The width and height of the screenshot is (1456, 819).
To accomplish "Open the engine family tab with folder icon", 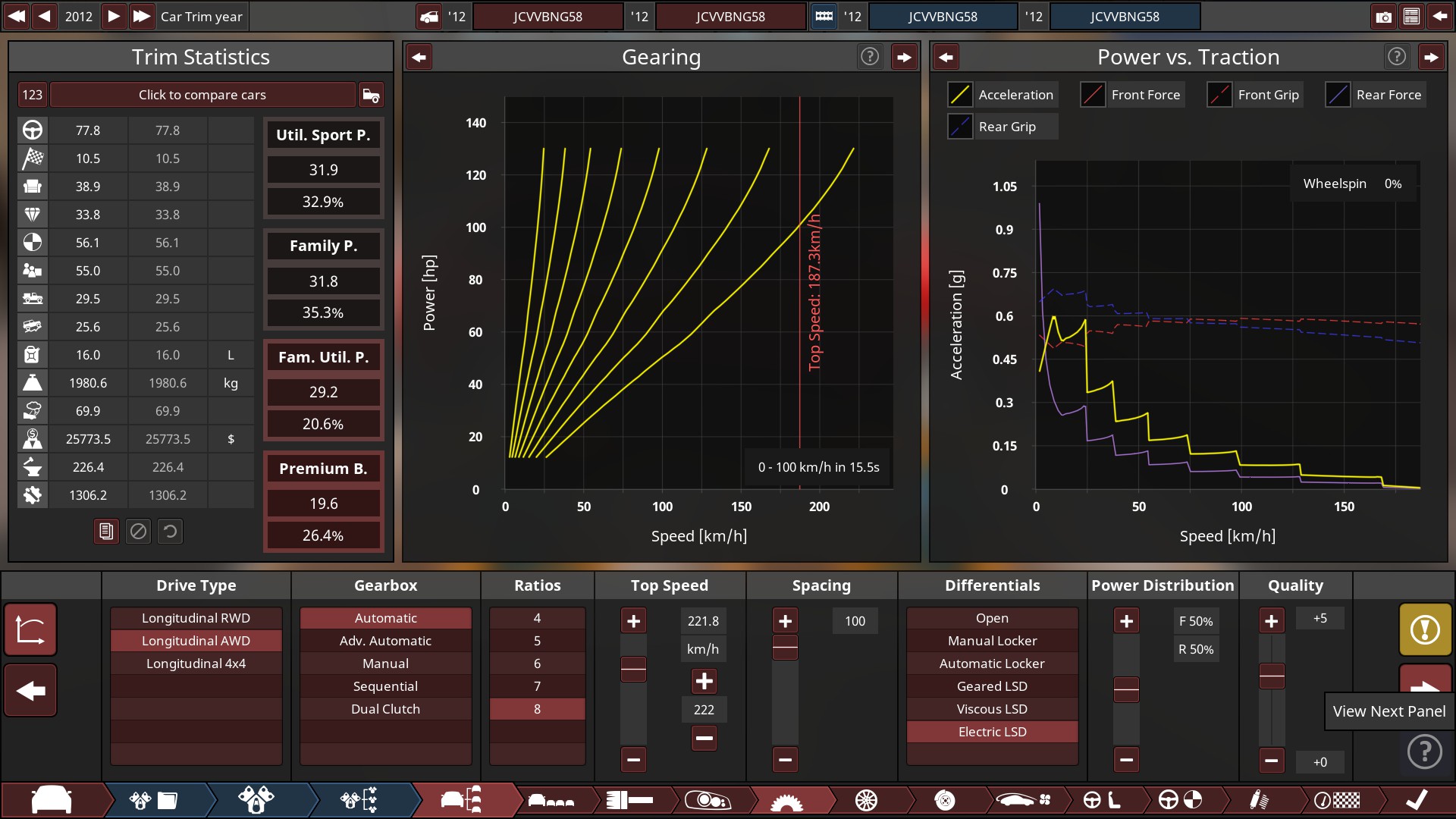I will (154, 800).
